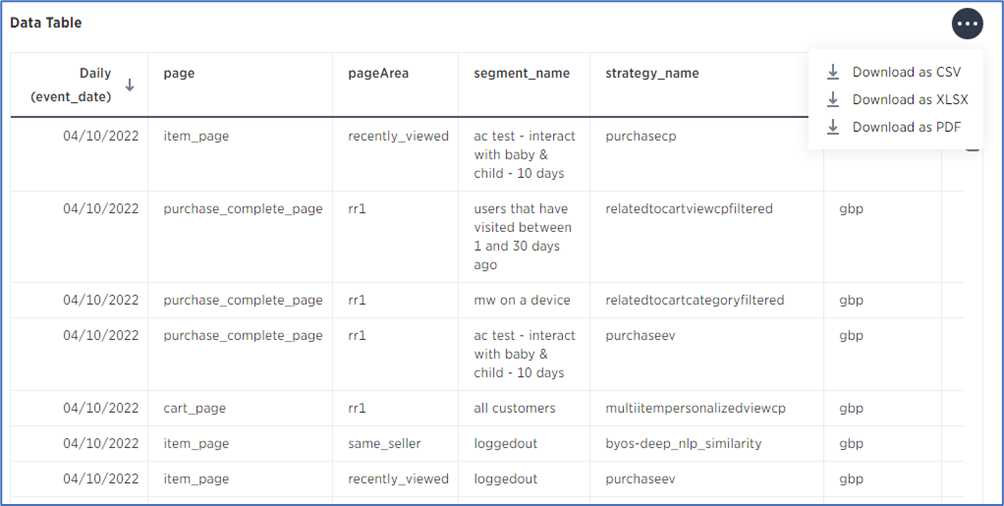Click the cart_page cell
This screenshot has height=506, width=1004.
[x=194, y=409]
